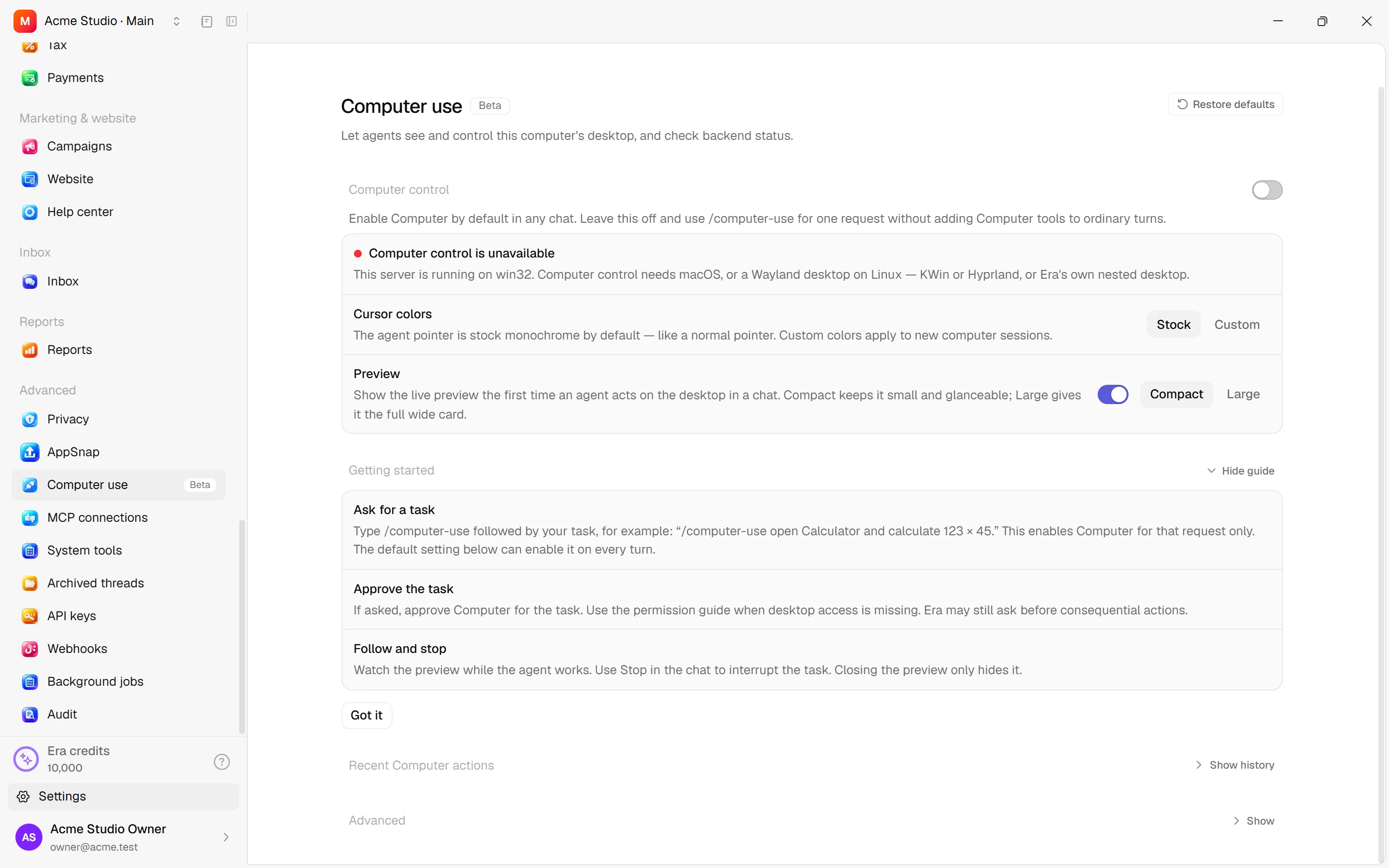This screenshot has width=1389, height=868.
Task: Turn off the Preview toggle
Action: 1112,394
